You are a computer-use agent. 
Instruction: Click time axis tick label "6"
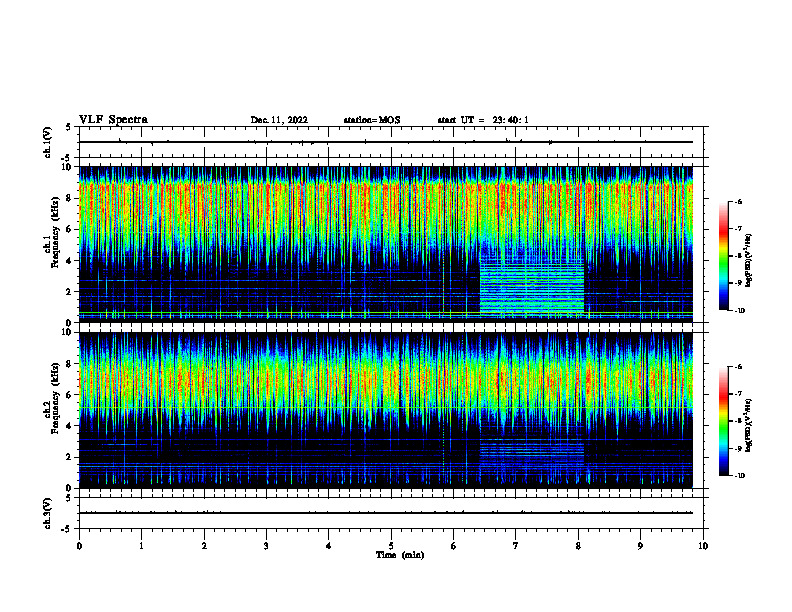click(x=454, y=546)
